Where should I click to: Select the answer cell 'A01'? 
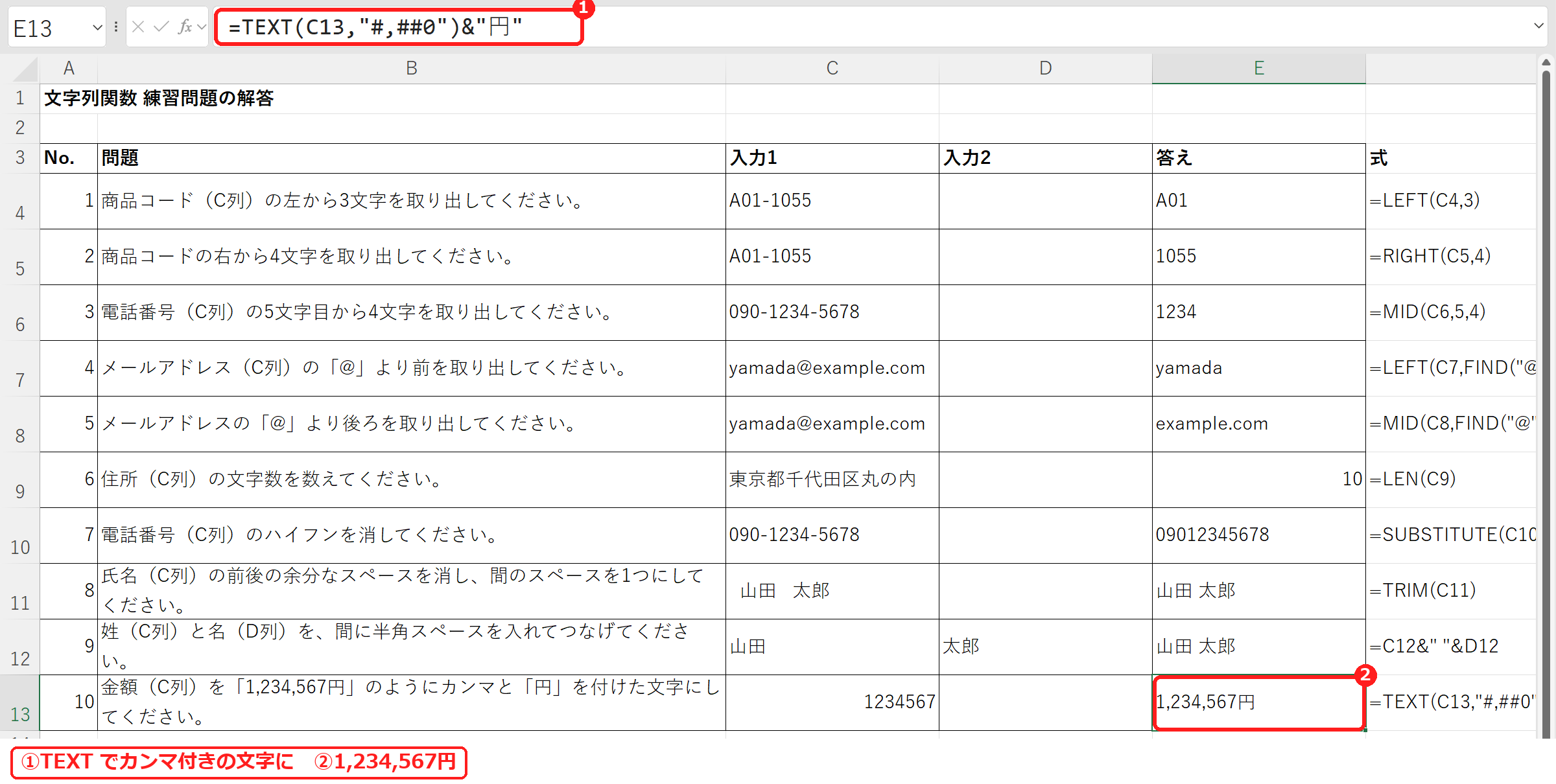pos(1259,201)
